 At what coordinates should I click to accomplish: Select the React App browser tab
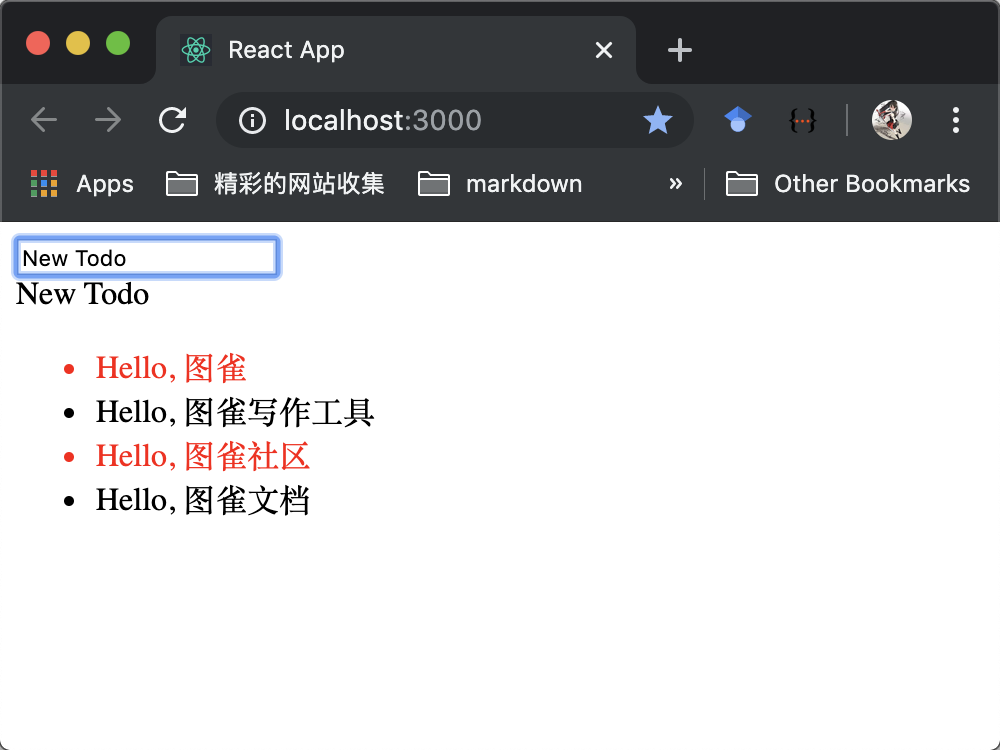[300, 49]
